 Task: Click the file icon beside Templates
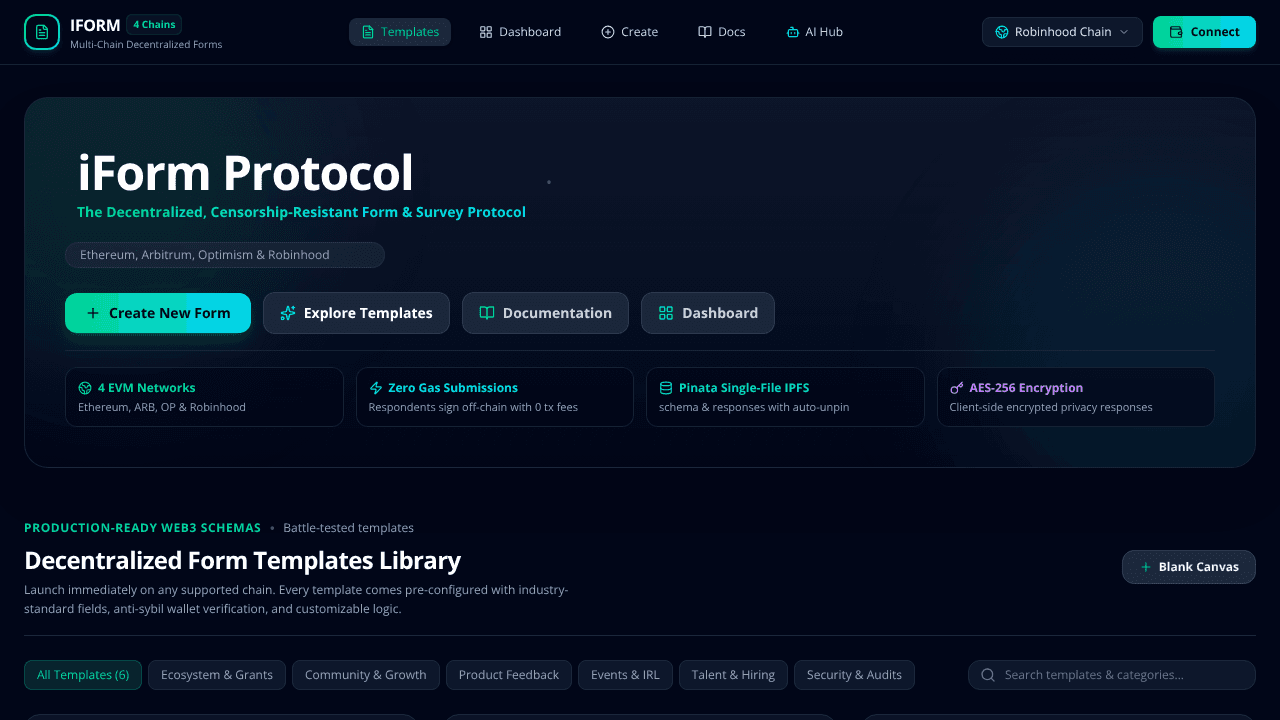coord(368,32)
